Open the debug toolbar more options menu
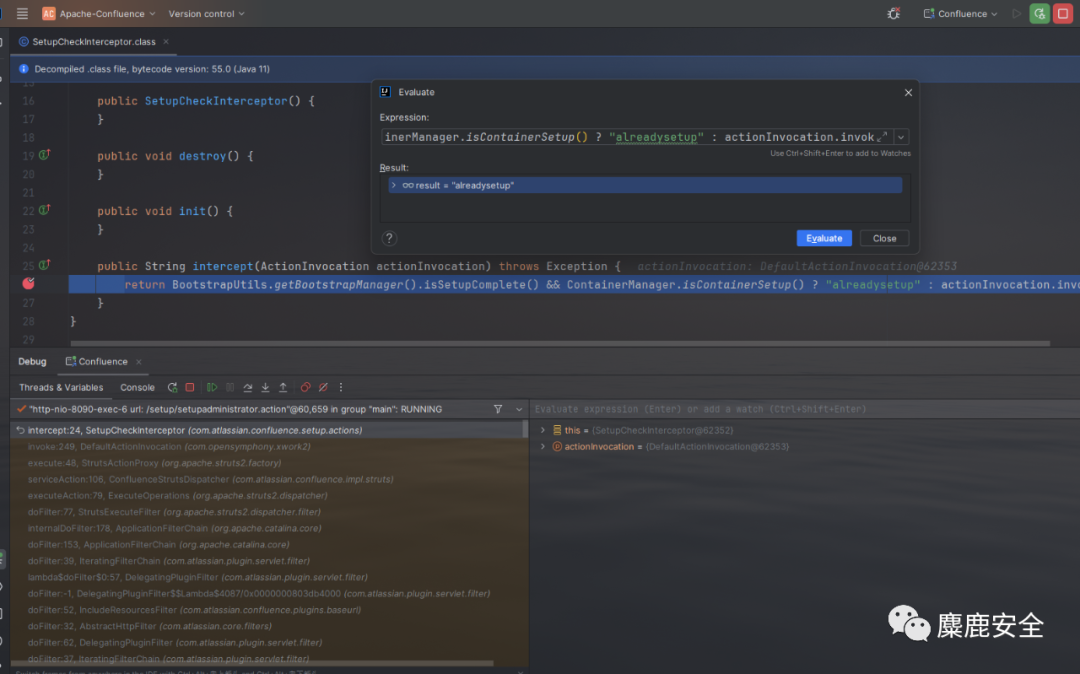 point(341,388)
